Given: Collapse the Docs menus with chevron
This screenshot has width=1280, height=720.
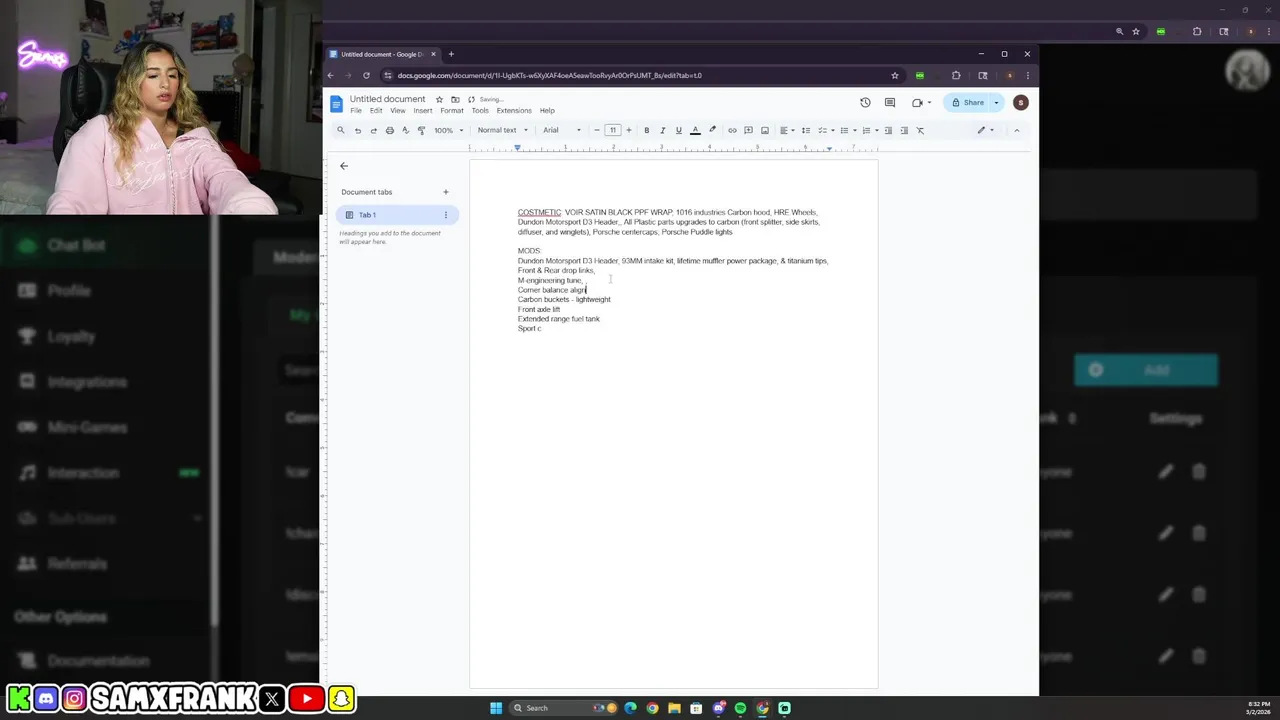Looking at the screenshot, I should tap(1017, 130).
